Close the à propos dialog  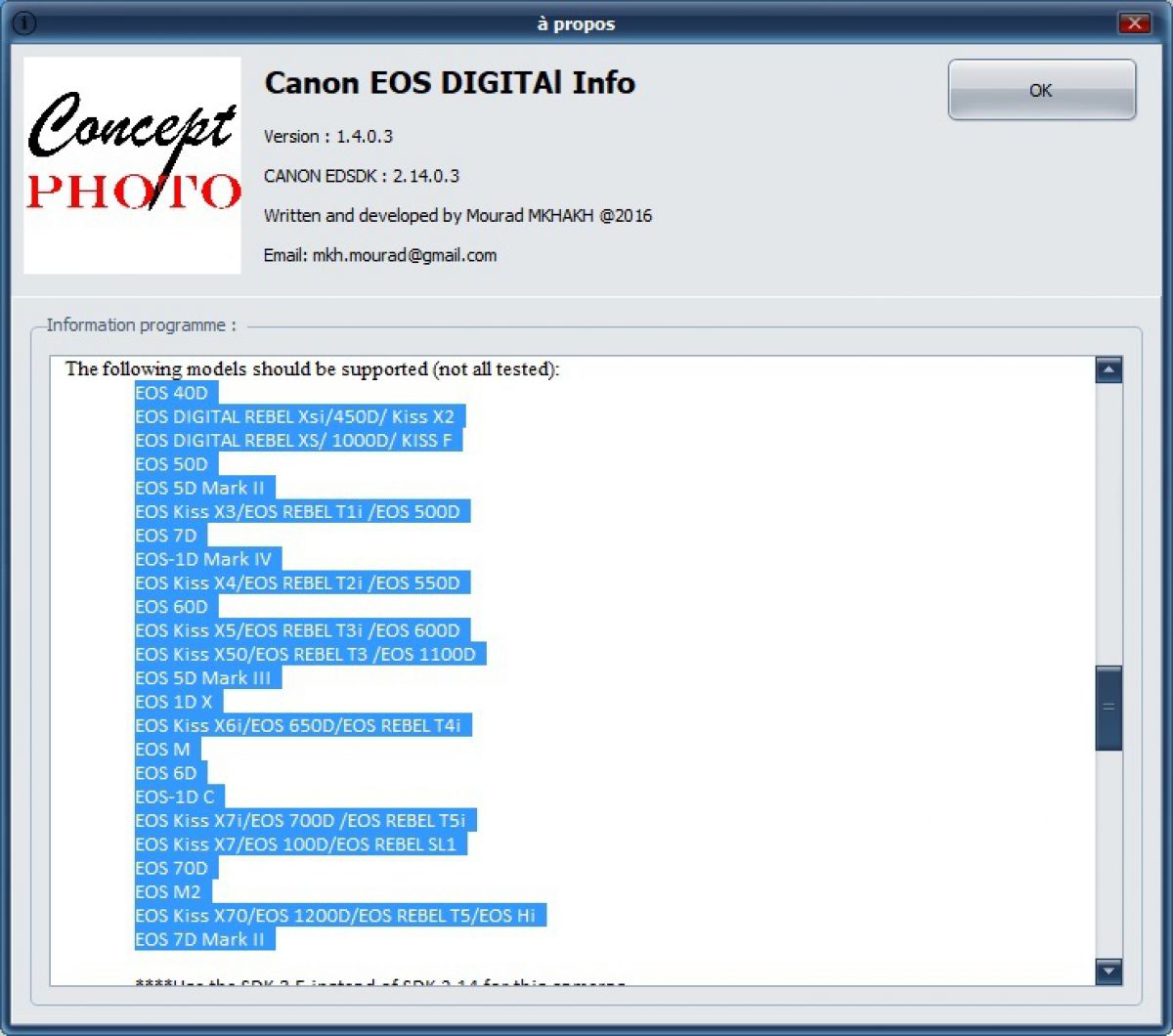pyautogui.click(x=1134, y=23)
